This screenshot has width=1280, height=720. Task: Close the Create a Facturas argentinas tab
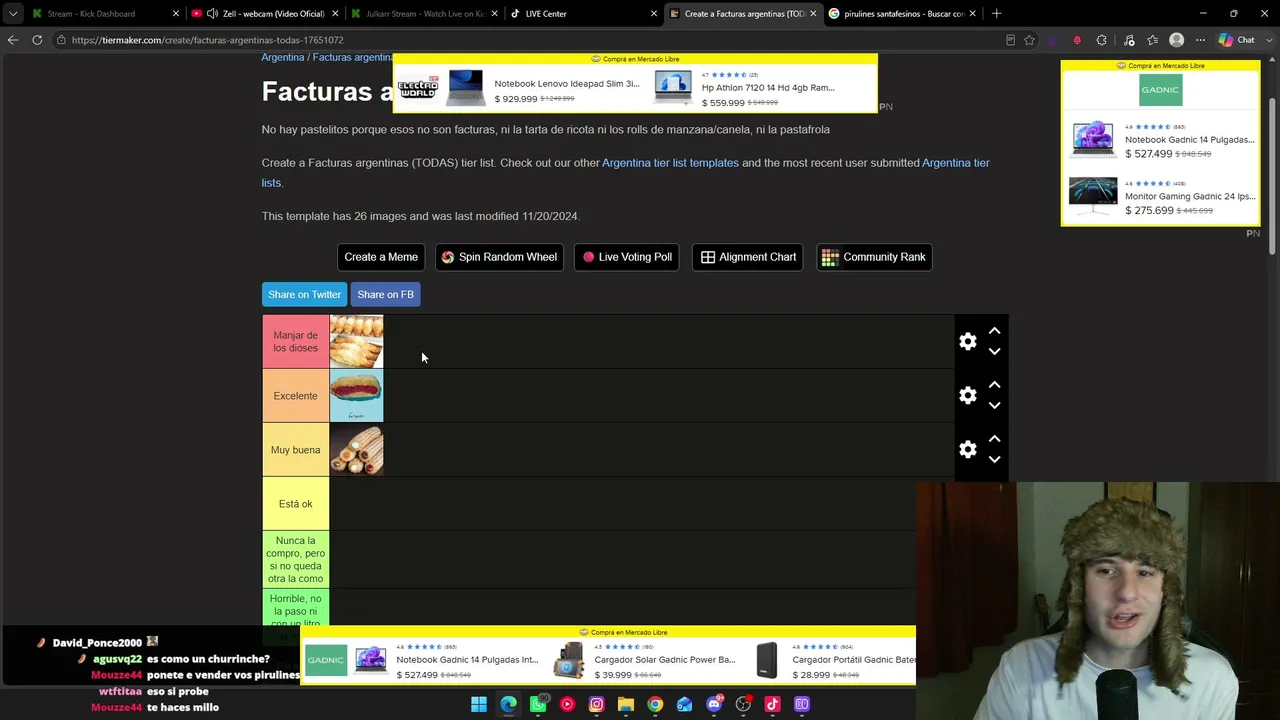pos(813,14)
